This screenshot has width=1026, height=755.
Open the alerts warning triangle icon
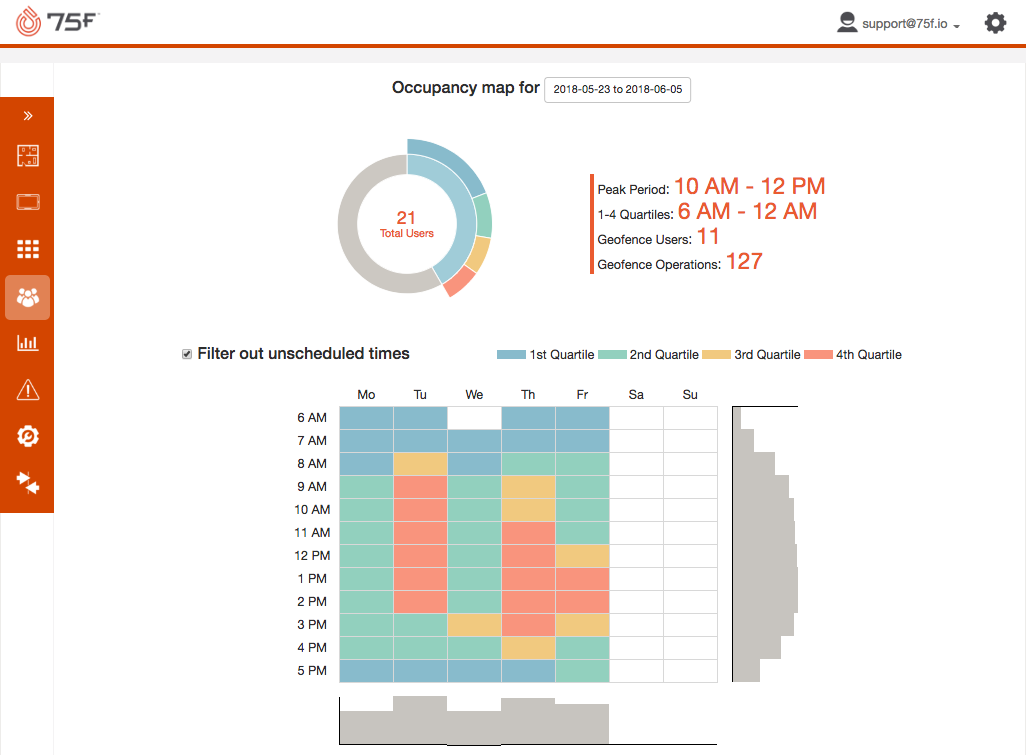click(27, 389)
